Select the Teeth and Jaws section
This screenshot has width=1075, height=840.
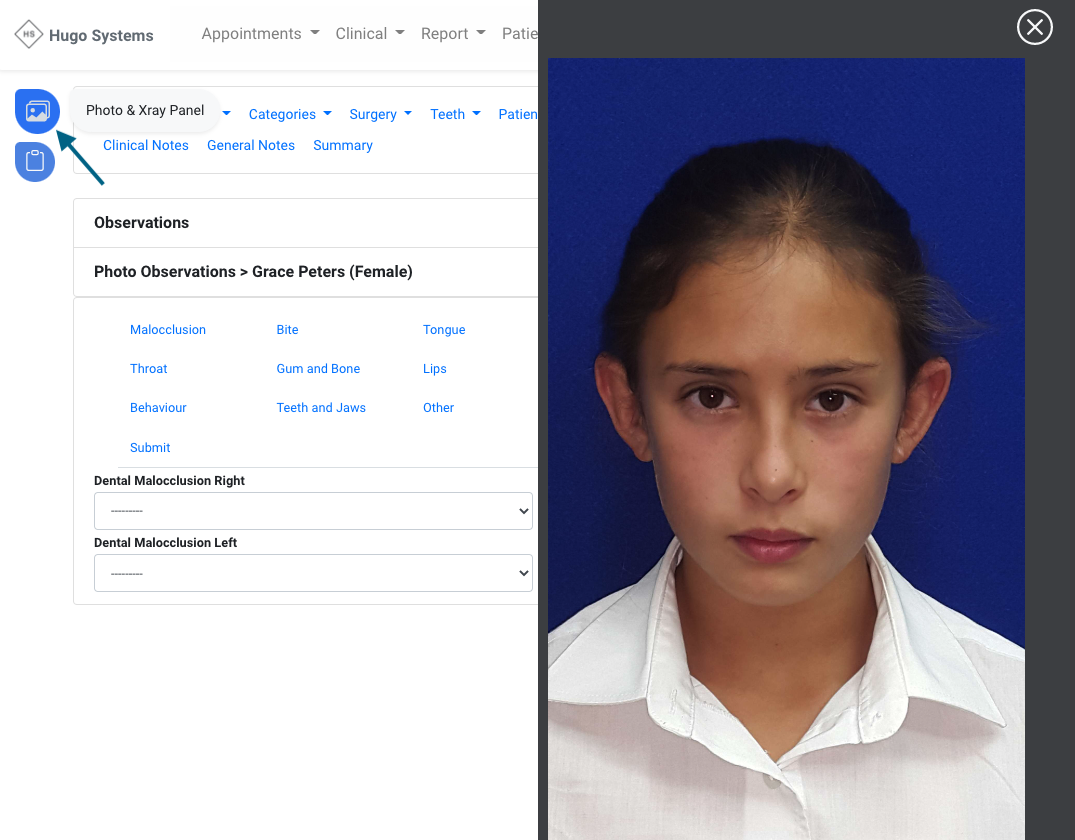321,408
